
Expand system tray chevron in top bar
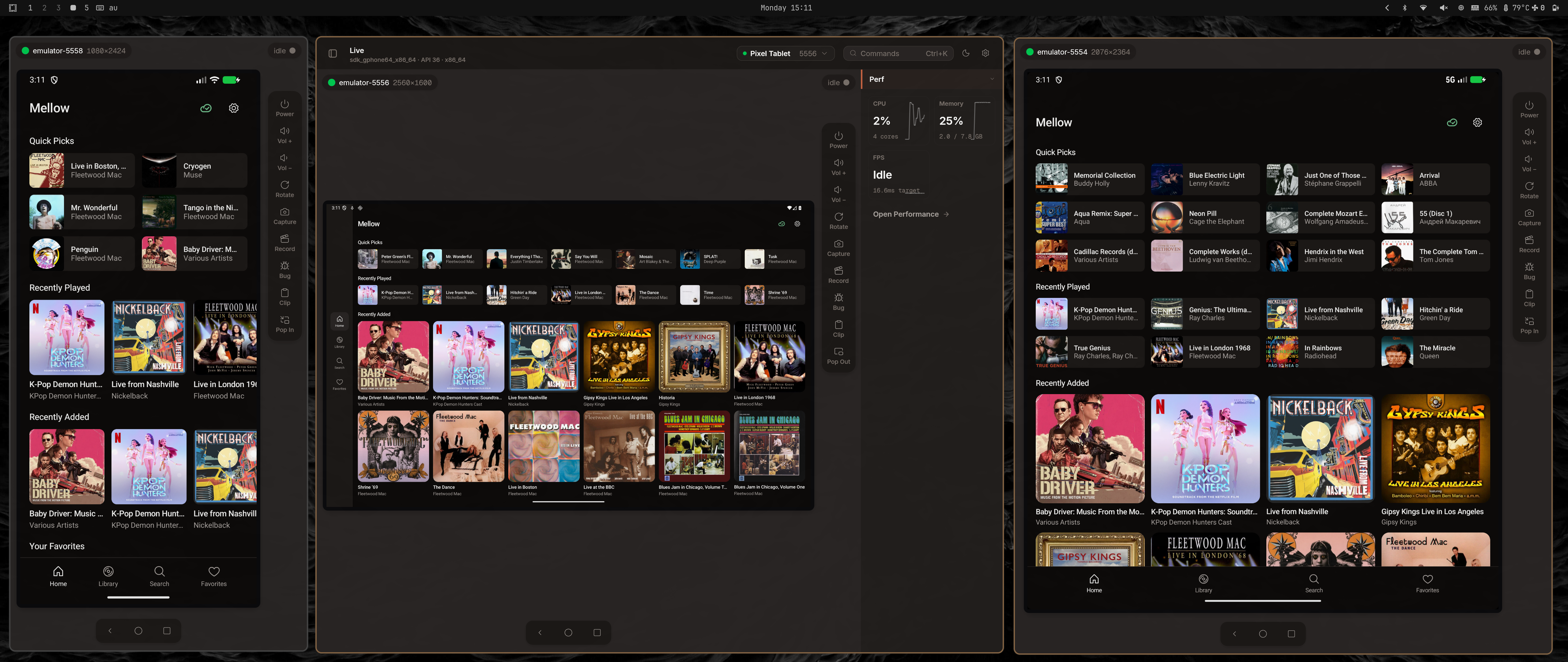(x=1387, y=8)
